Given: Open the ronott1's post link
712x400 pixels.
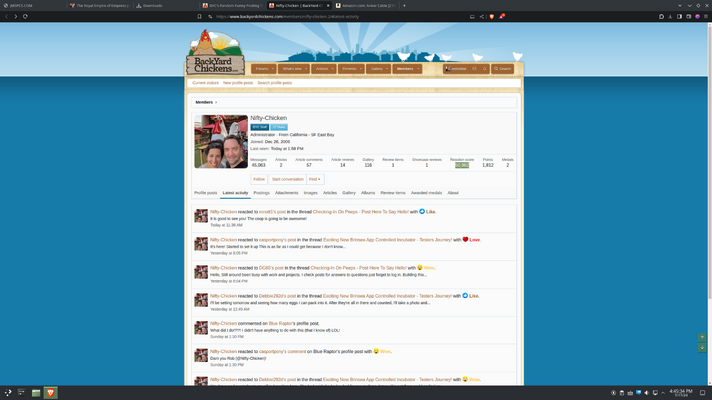Looking at the screenshot, I should (x=272, y=212).
